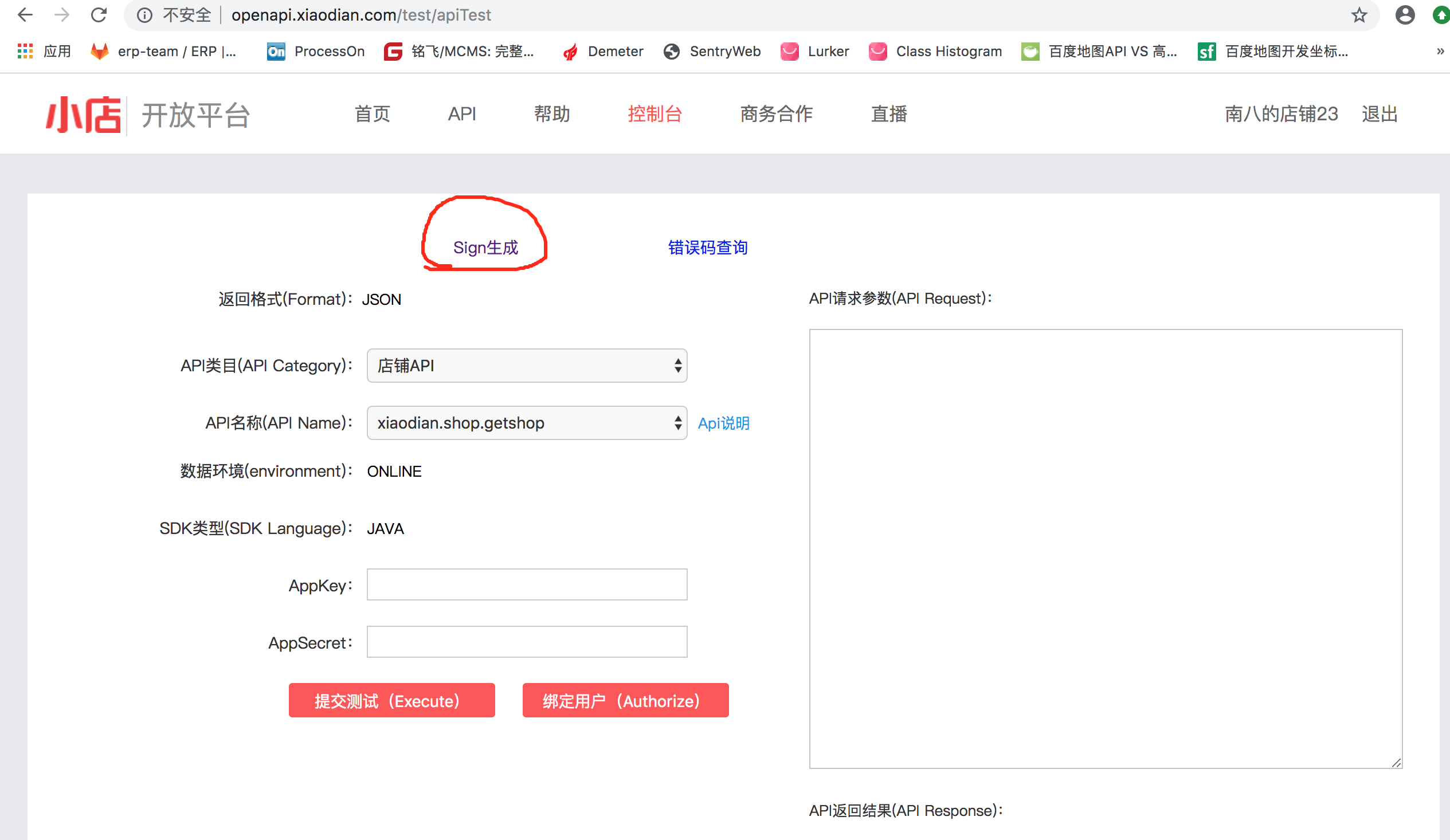Expand the bookmarks overflow chevron
The width and height of the screenshot is (1450, 840).
click(x=1440, y=51)
